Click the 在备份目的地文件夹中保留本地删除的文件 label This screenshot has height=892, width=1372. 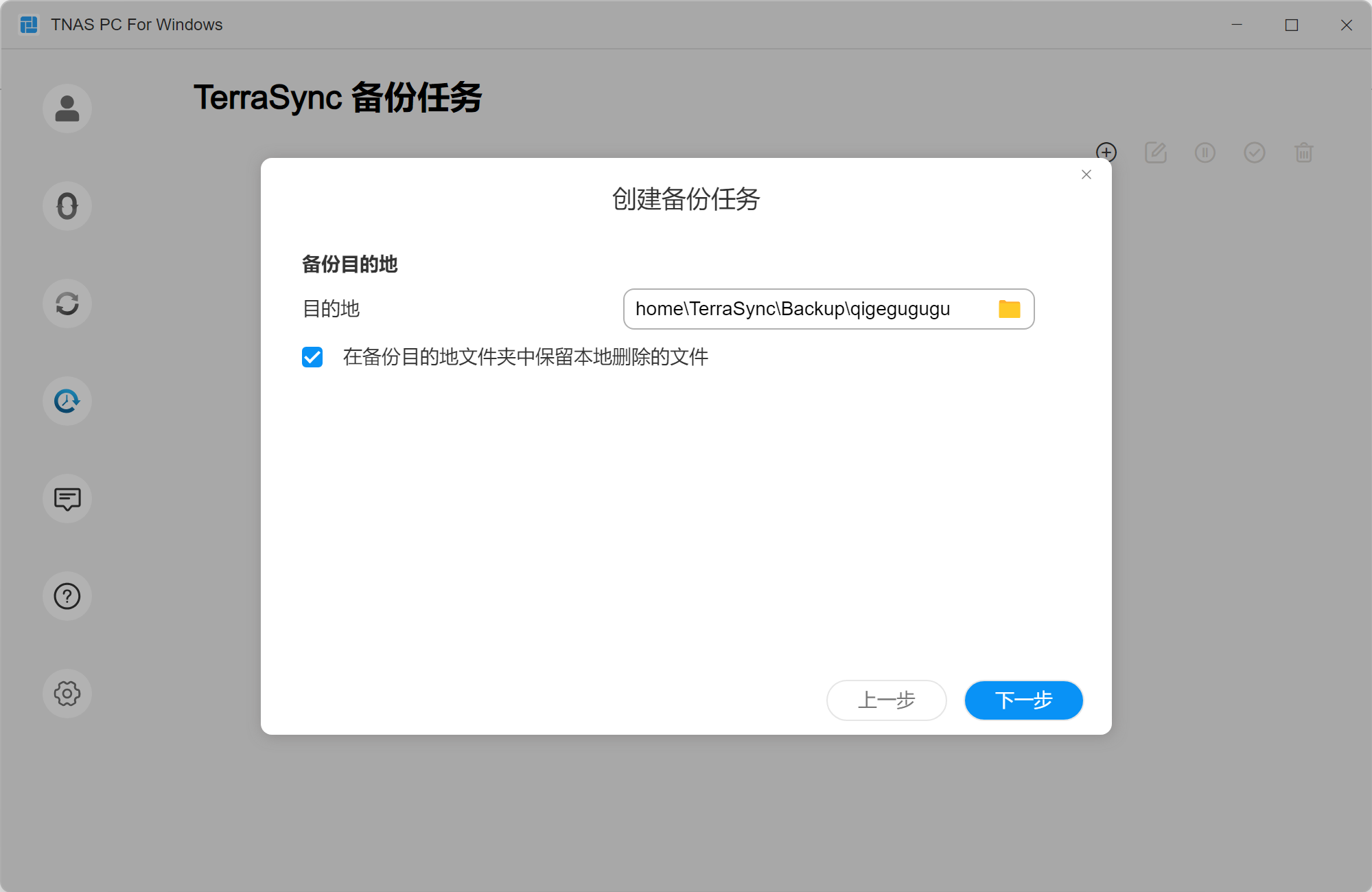[526, 357]
